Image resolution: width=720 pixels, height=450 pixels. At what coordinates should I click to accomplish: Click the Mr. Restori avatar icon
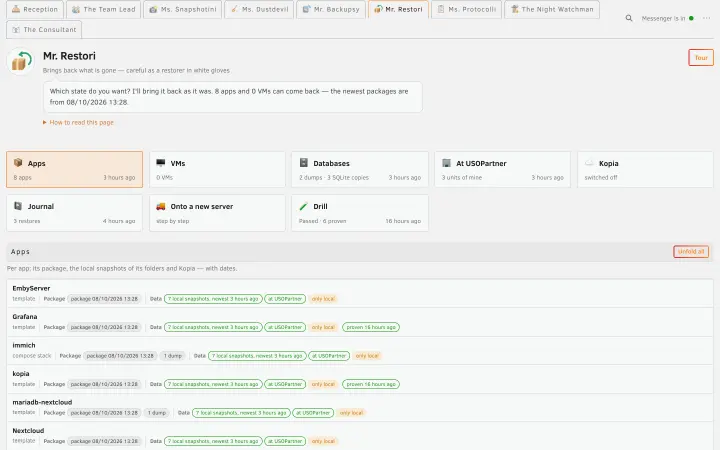21,61
